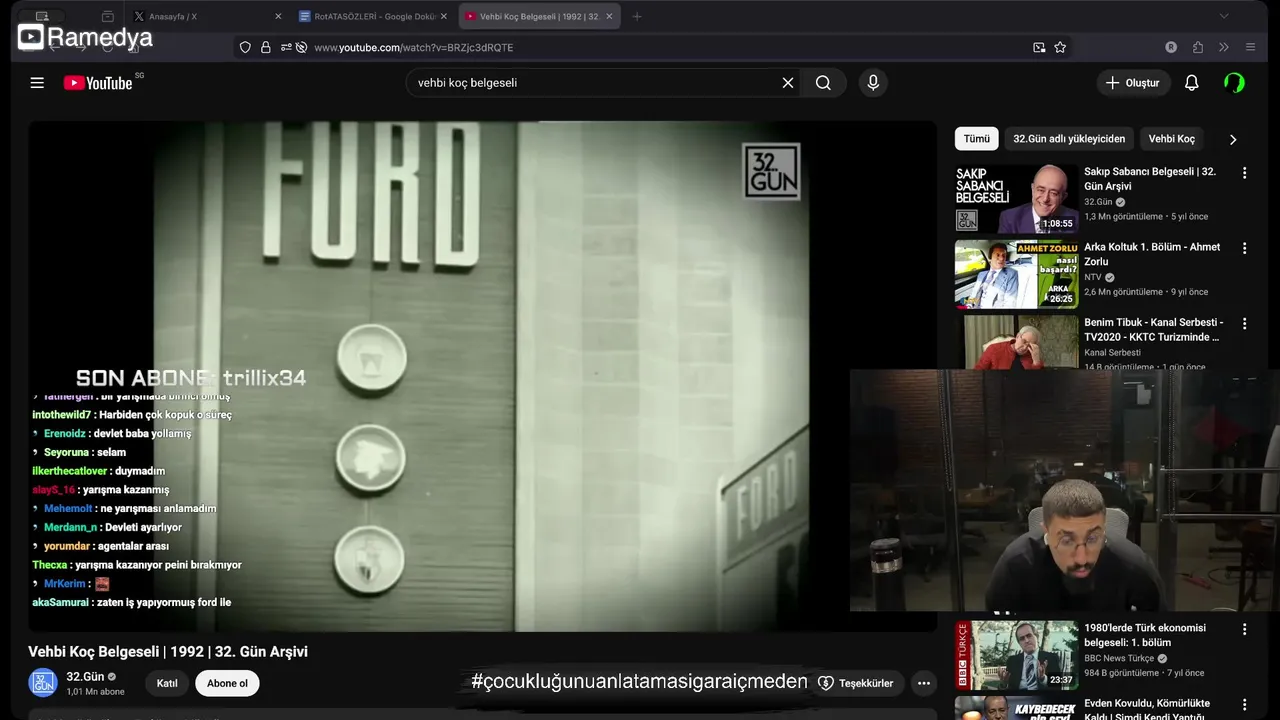Open Benim Tibuk Kanal Serbesti video title
1280x720 pixels.
click(x=1153, y=330)
